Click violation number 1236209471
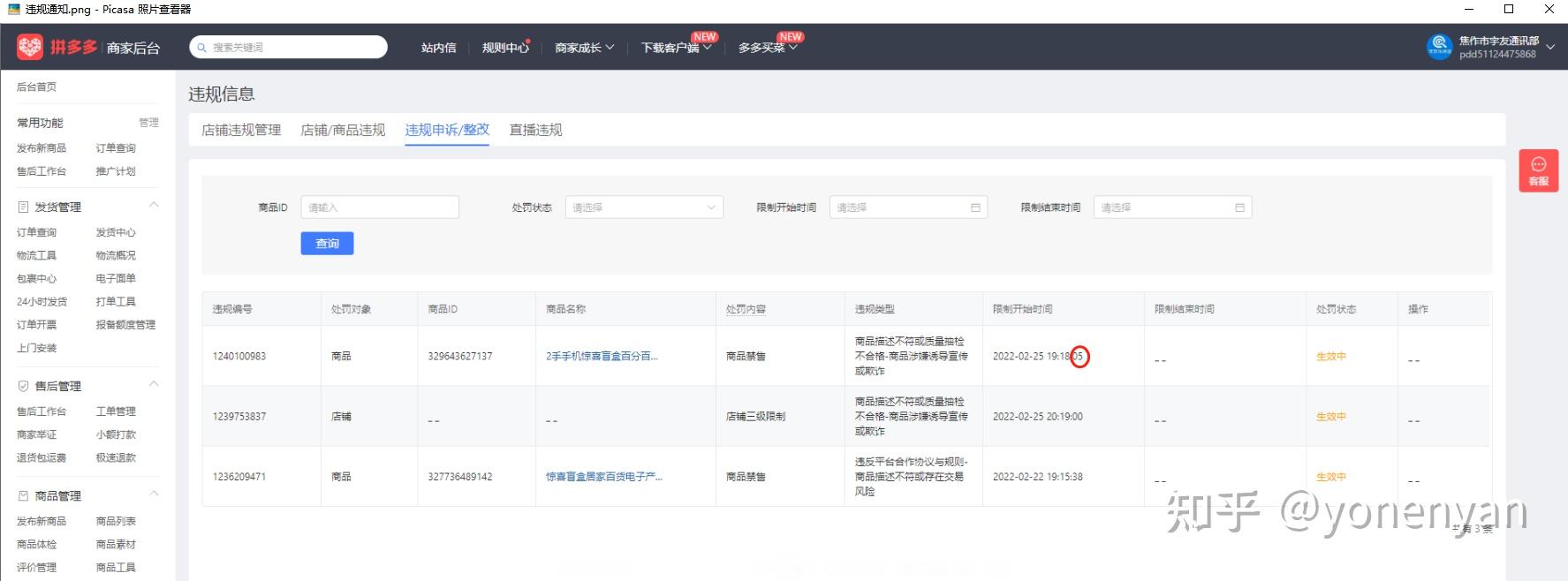 click(239, 477)
